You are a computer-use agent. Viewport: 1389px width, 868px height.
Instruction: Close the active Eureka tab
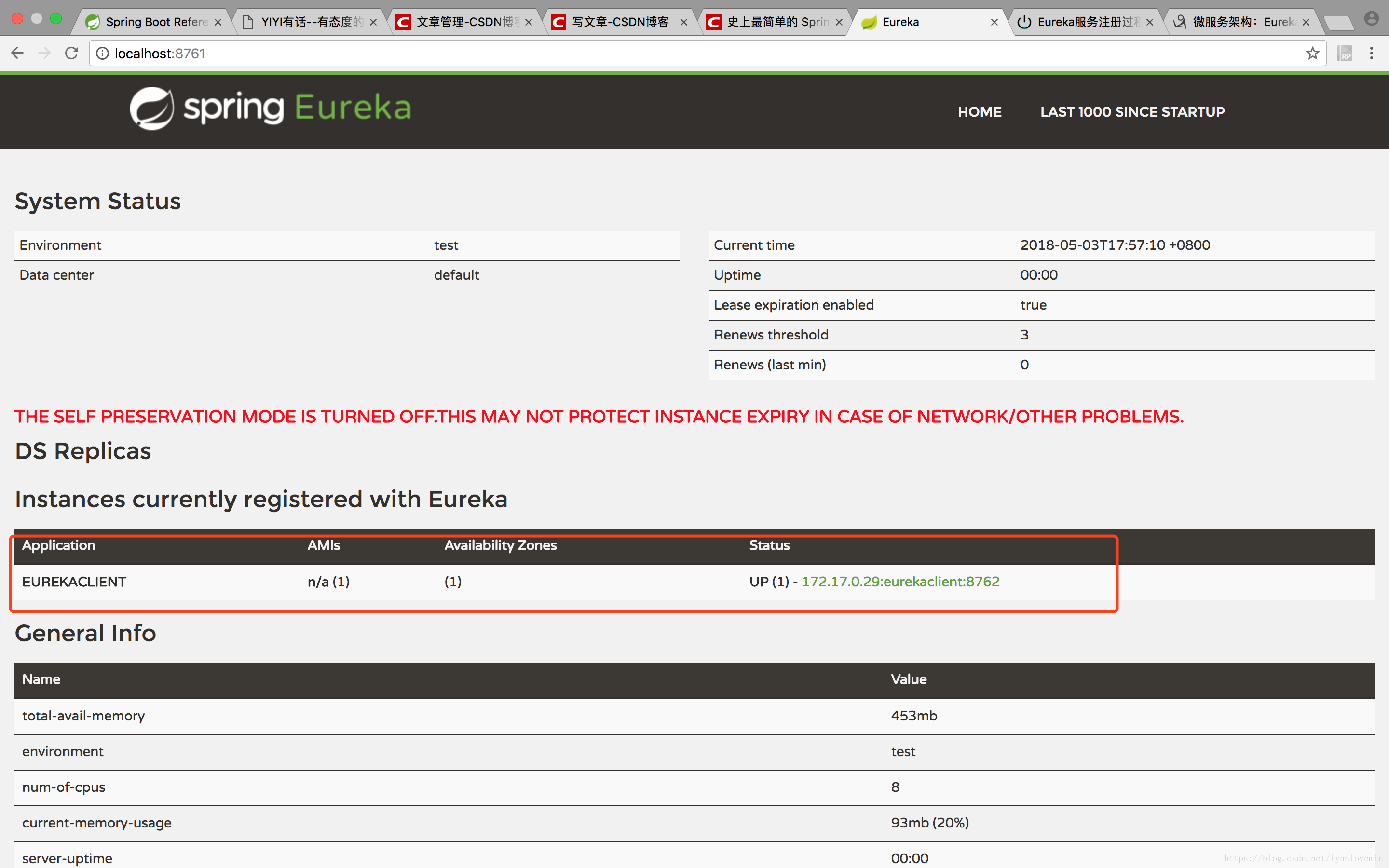[994, 22]
